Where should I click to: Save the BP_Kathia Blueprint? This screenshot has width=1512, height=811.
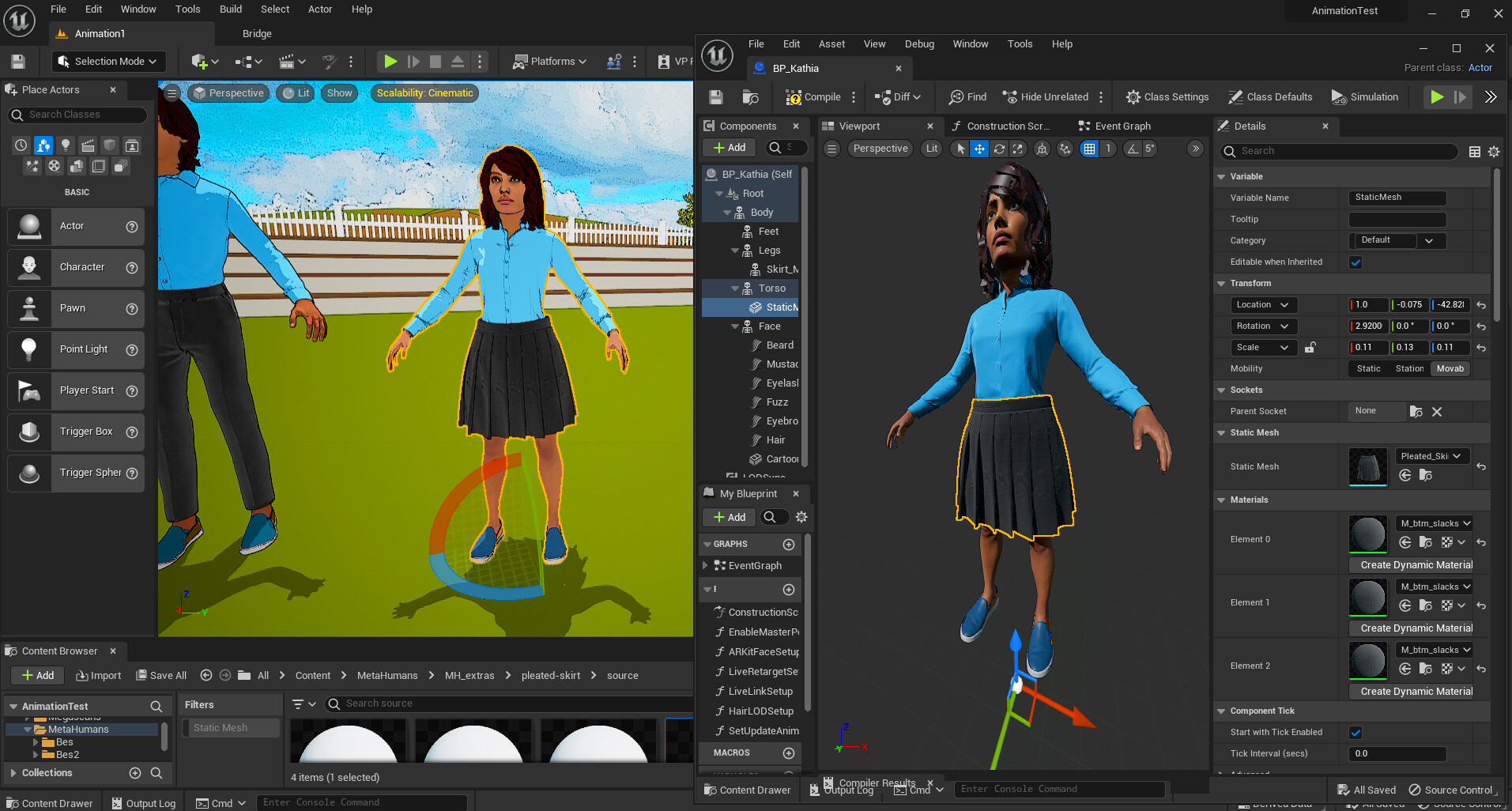point(715,96)
